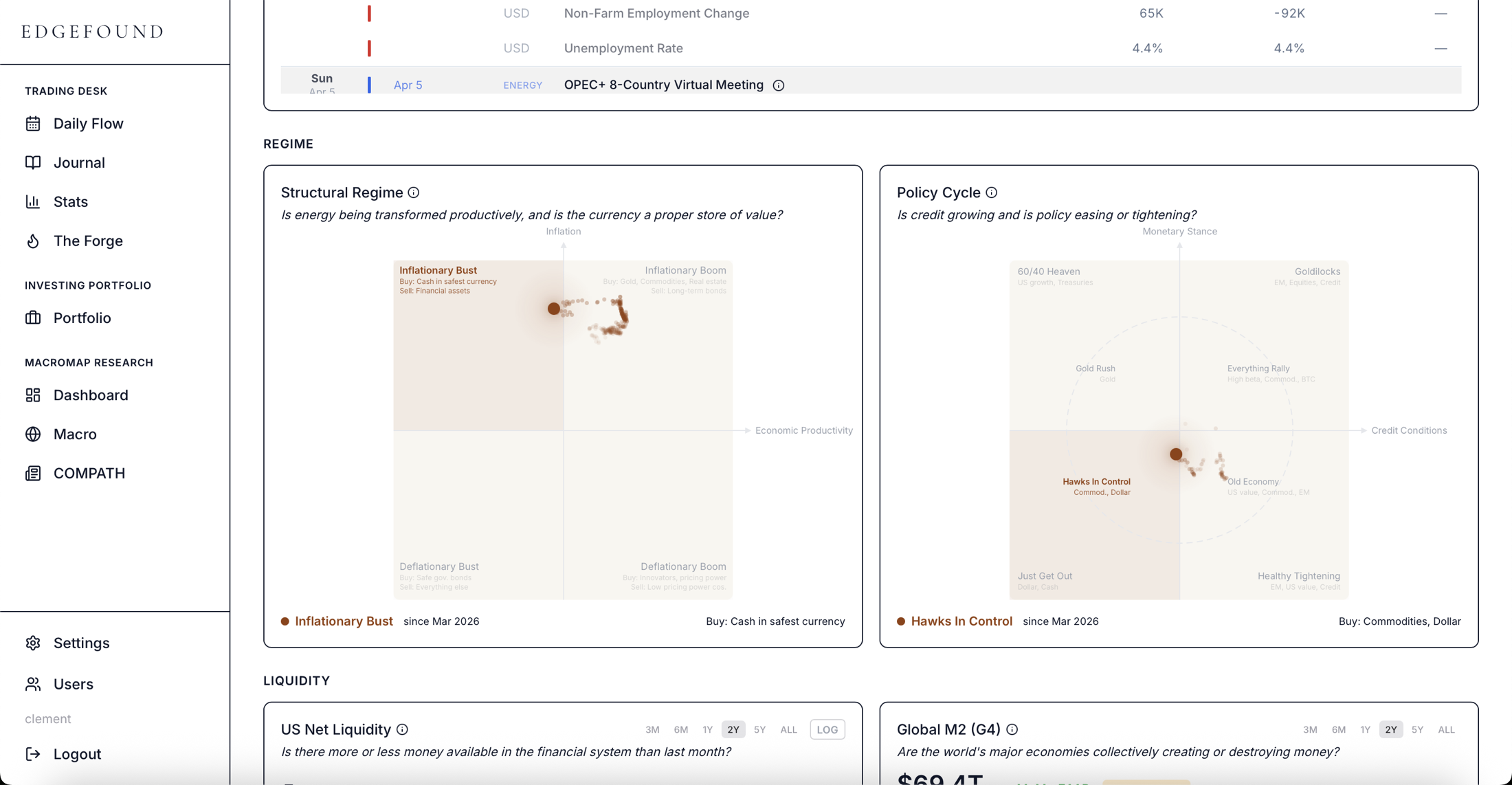The height and width of the screenshot is (785, 1512).
Task: Open the Macro research page
Action: click(x=75, y=434)
